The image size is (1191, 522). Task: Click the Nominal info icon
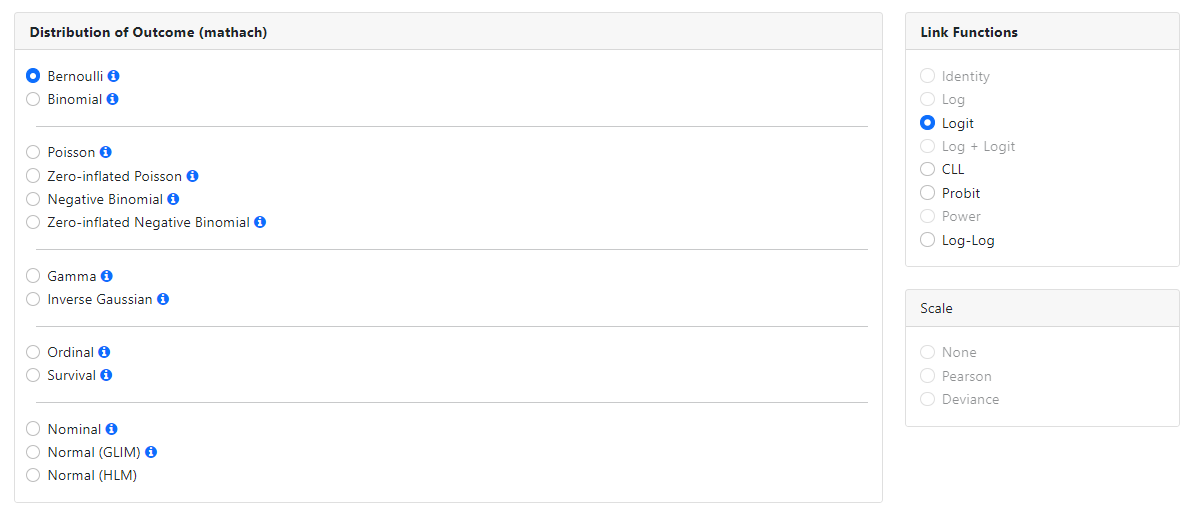pyautogui.click(x=112, y=429)
